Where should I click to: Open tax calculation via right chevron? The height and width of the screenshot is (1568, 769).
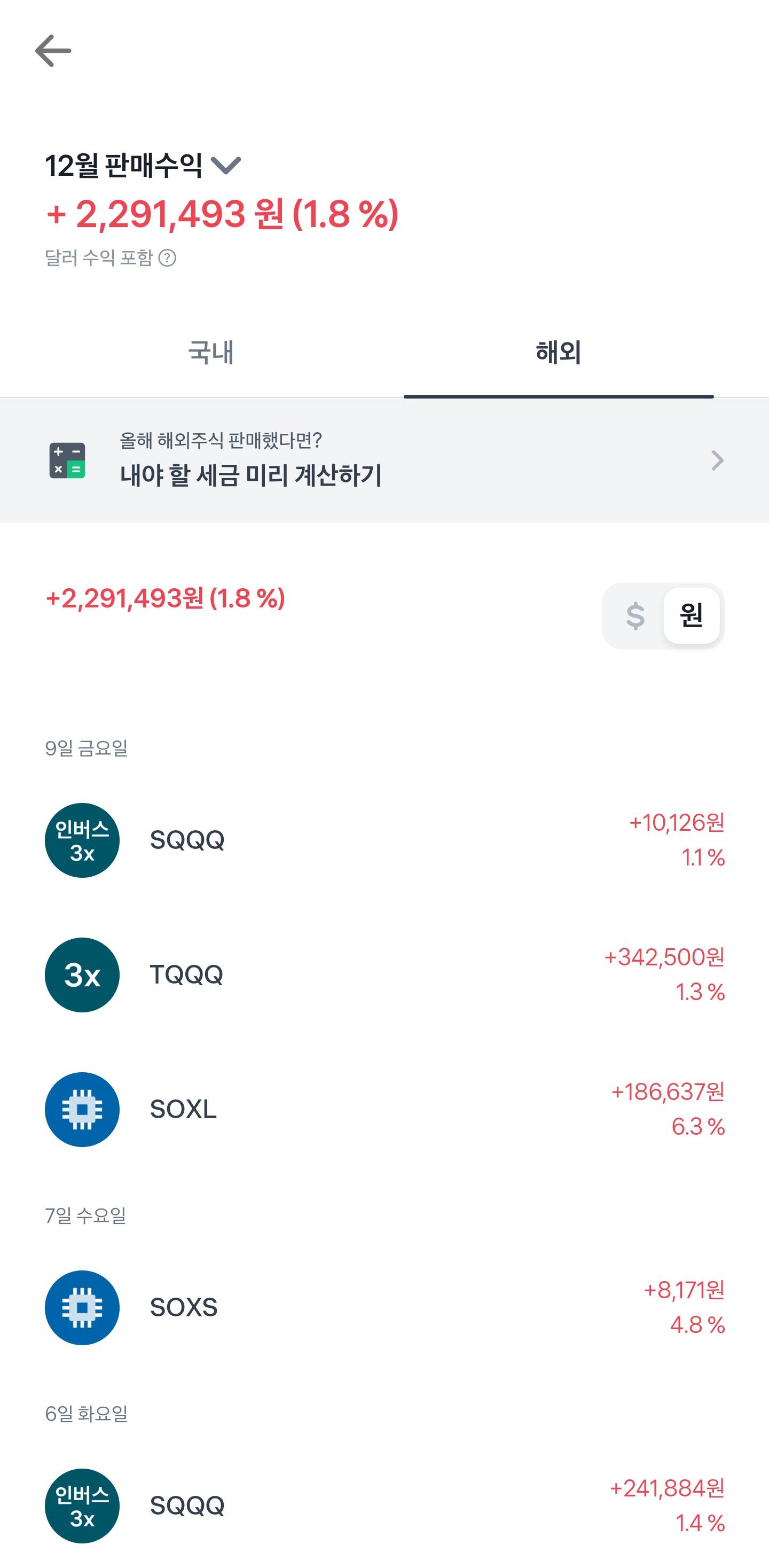[x=717, y=461]
